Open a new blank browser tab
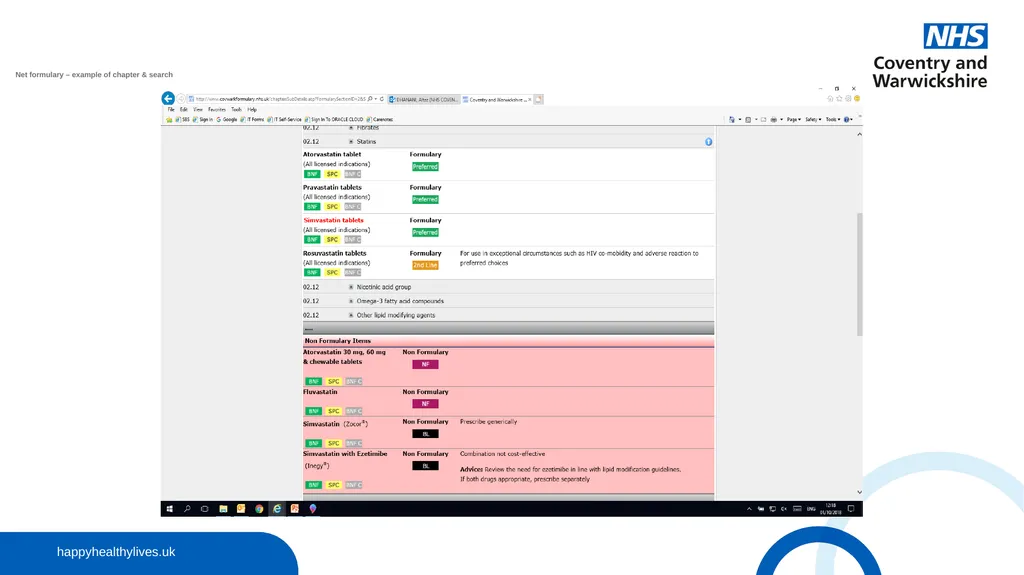The height and width of the screenshot is (575, 1024). [x=539, y=99]
